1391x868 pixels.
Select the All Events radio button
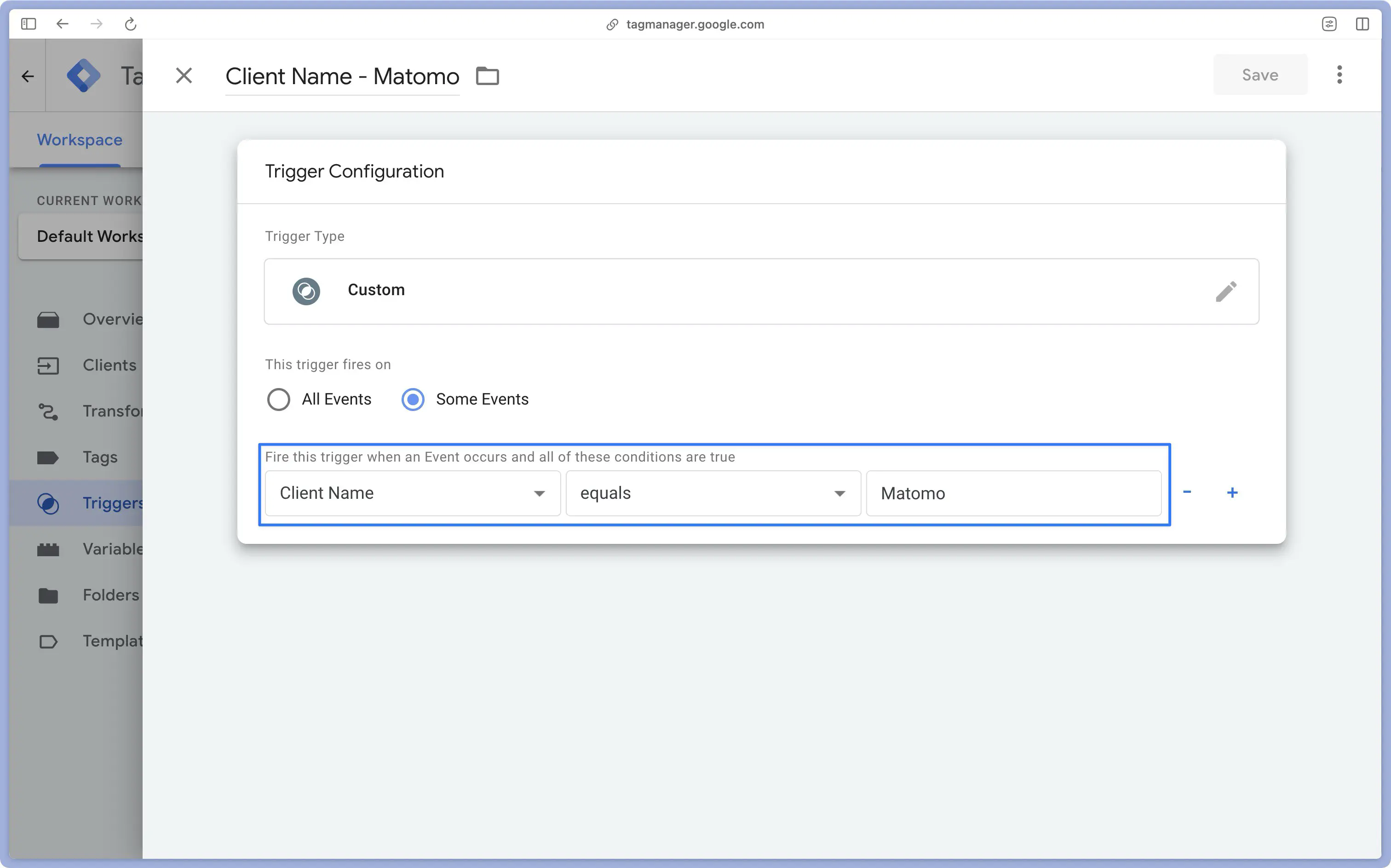tap(279, 400)
